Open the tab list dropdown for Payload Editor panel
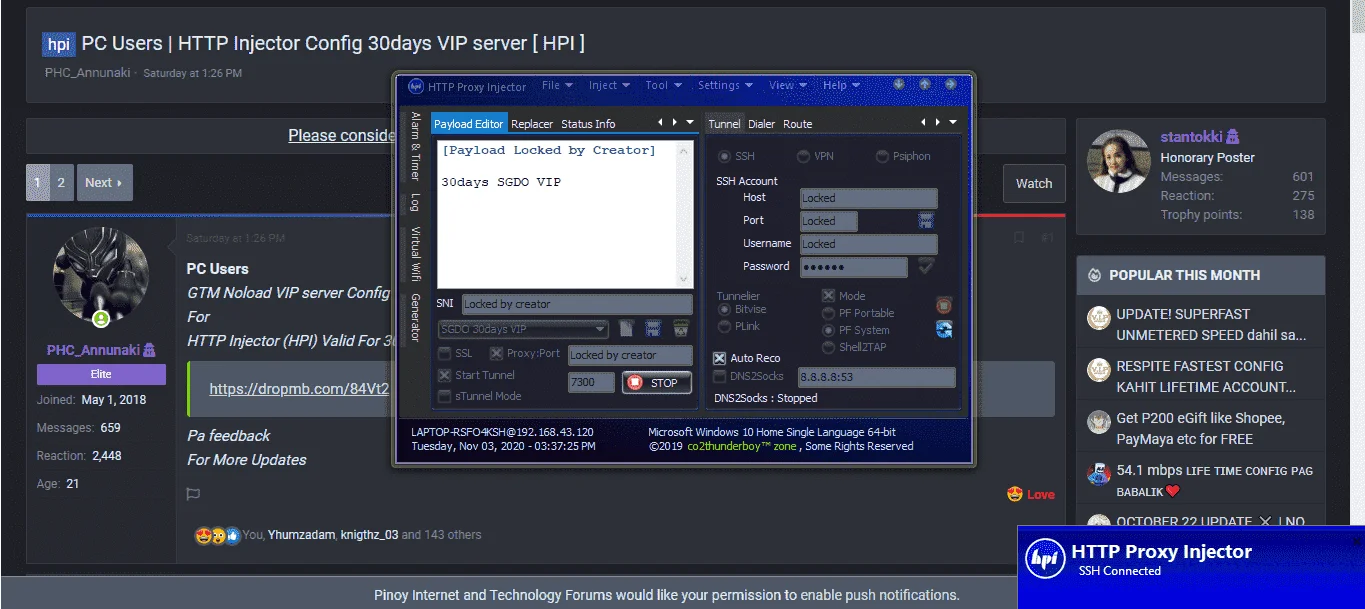Screen dimensions: 1365x609 pos(689,122)
